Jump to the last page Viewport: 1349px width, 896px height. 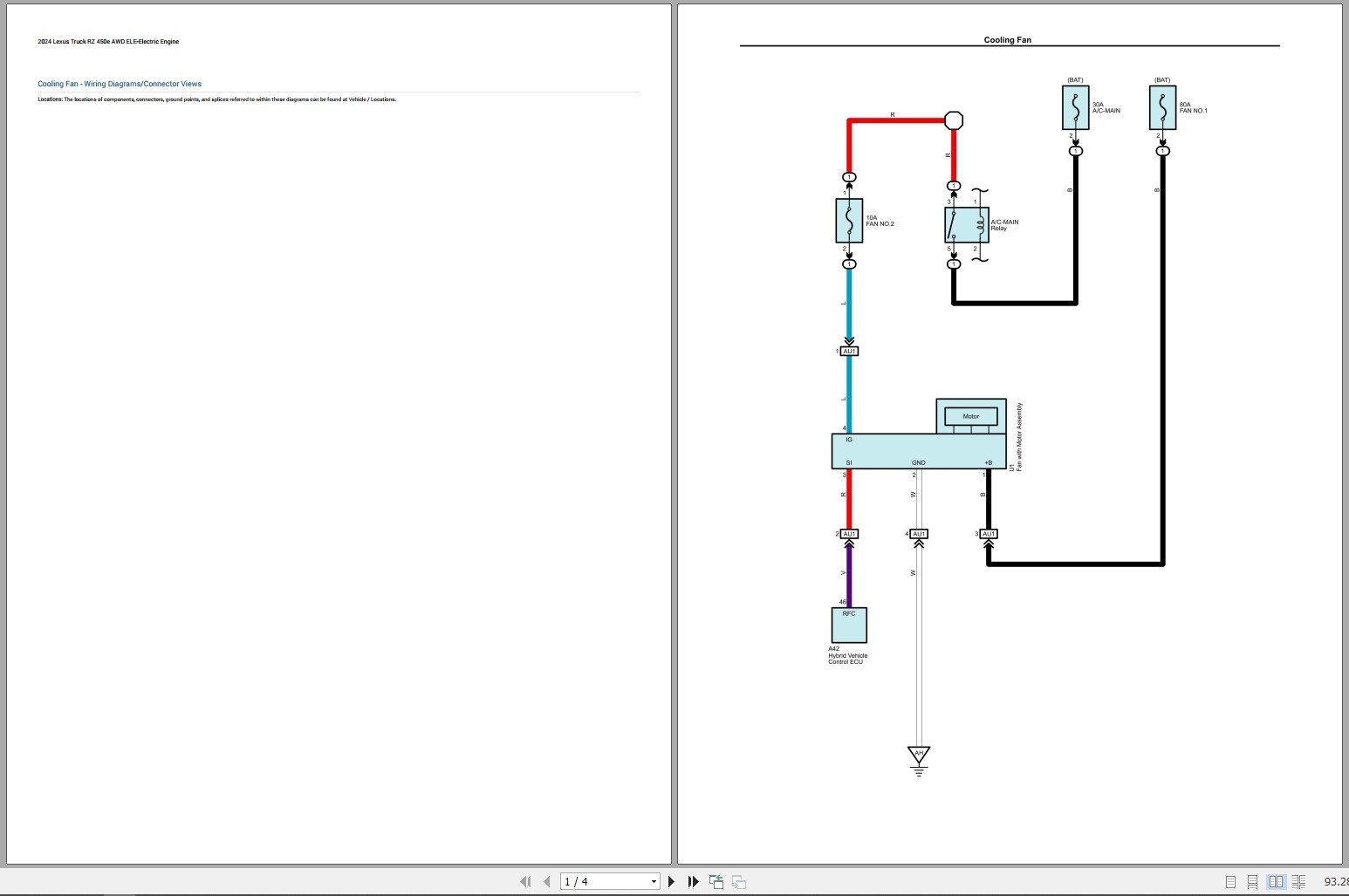[x=692, y=881]
